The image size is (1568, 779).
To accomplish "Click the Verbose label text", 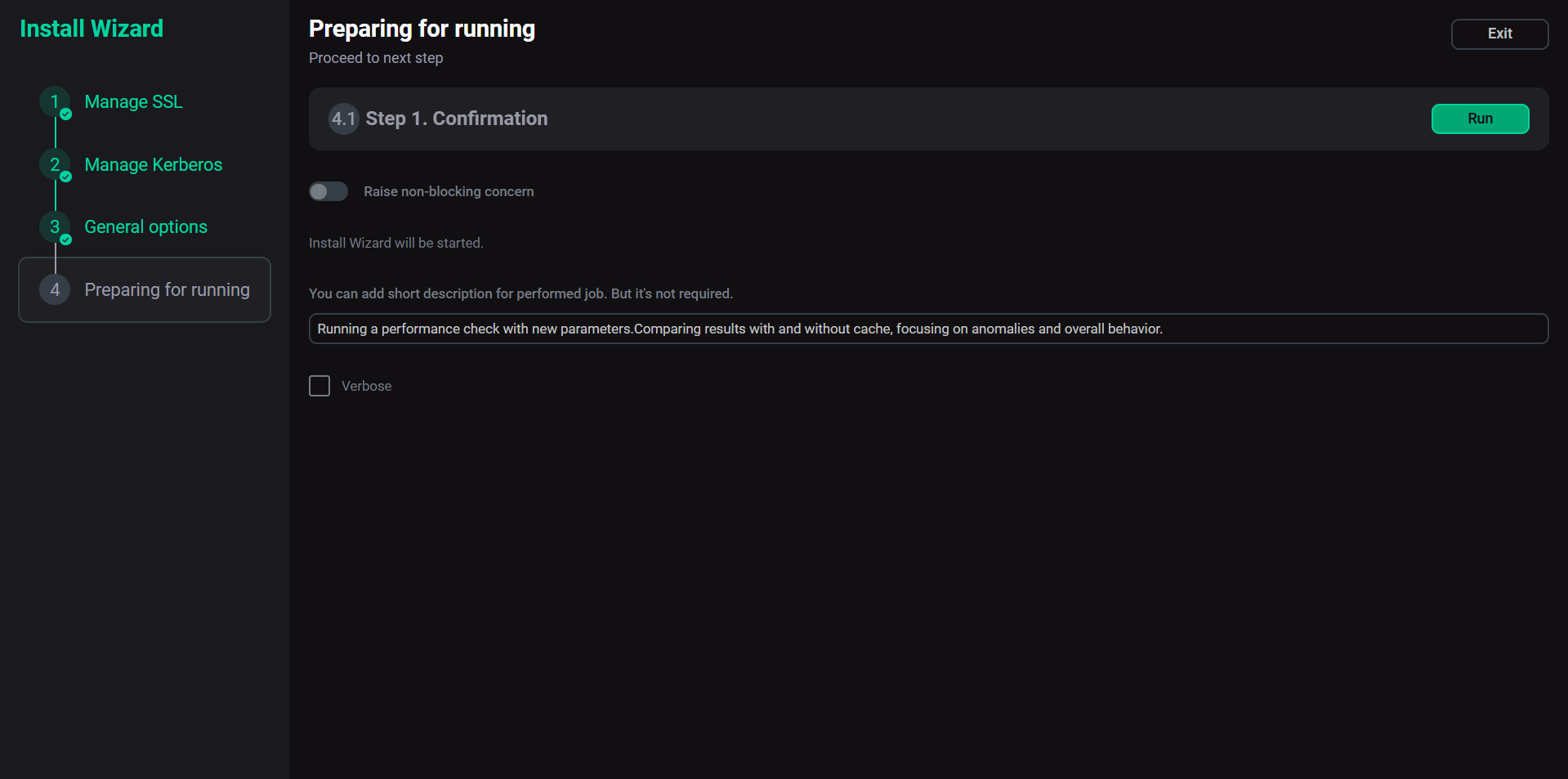I will tap(366, 386).
